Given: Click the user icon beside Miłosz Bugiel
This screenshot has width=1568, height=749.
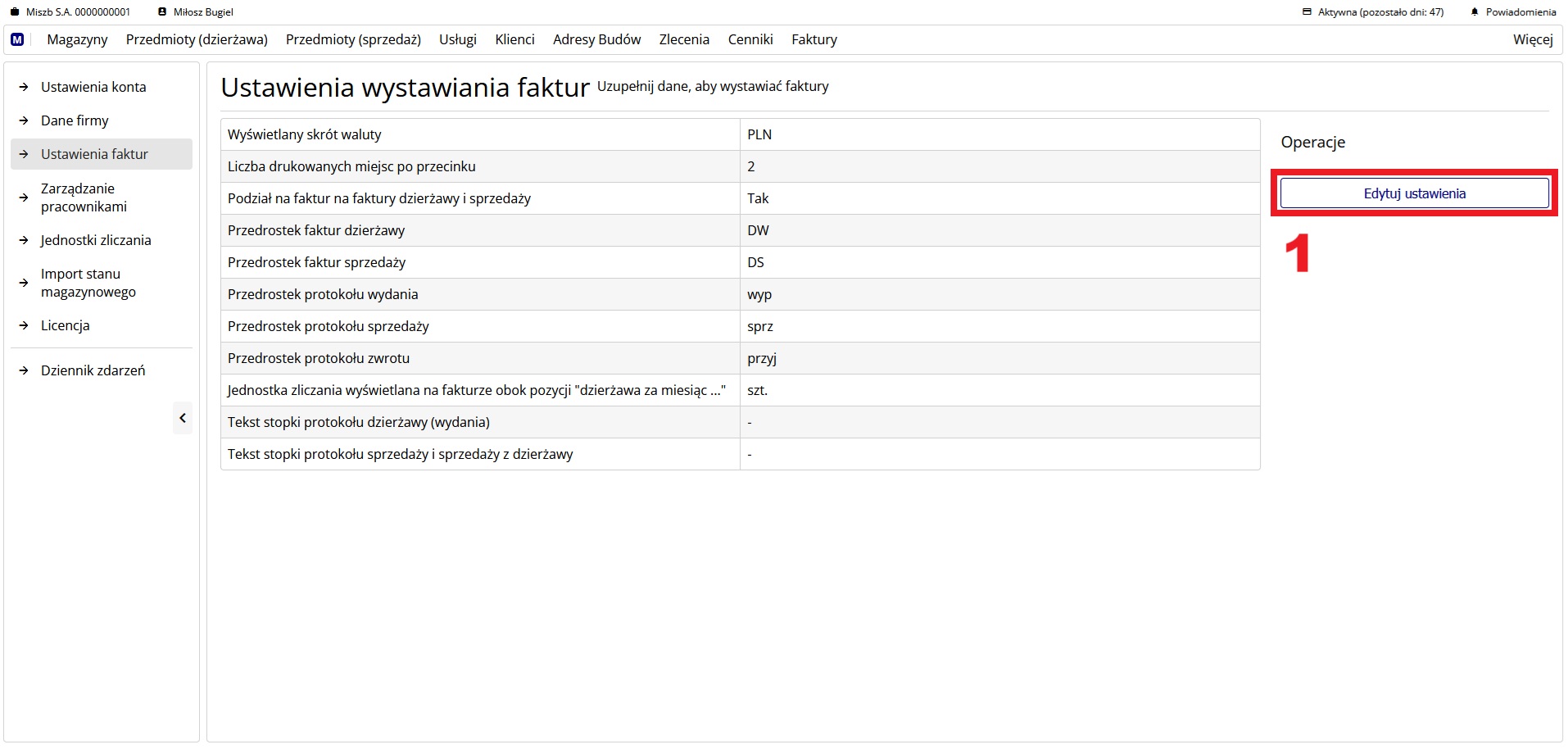Looking at the screenshot, I should pos(162,12).
